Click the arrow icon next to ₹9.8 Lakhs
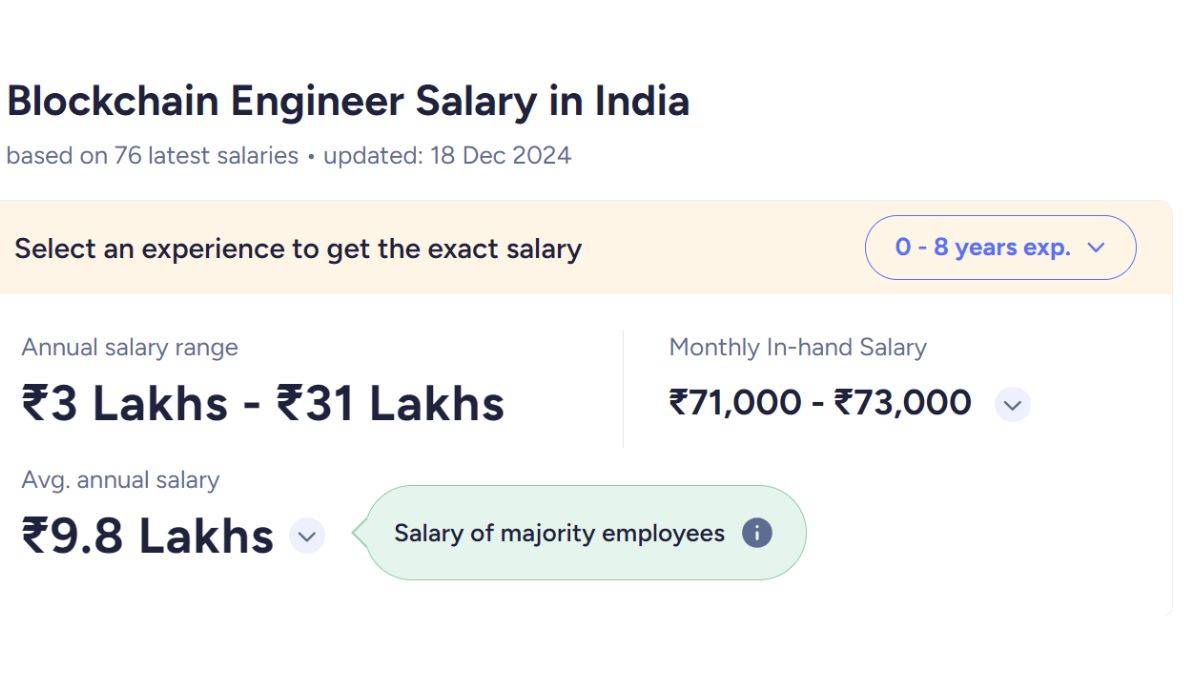The width and height of the screenshot is (1200, 675). tap(306, 537)
